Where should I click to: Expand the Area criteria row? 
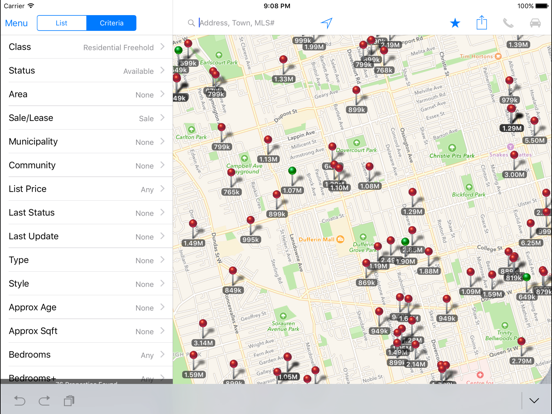[x=87, y=94]
